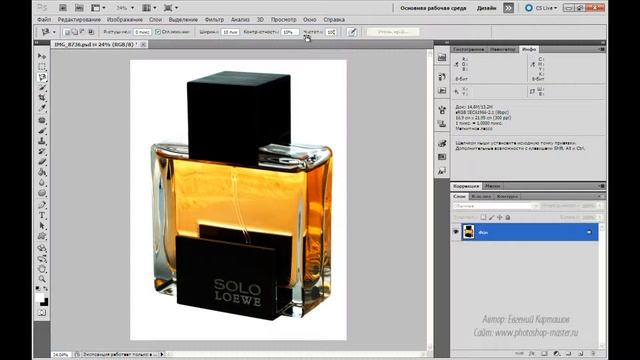Viewport: 640px width, 360px height.
Task: Choose the Add to selection mode button
Action: point(75,32)
